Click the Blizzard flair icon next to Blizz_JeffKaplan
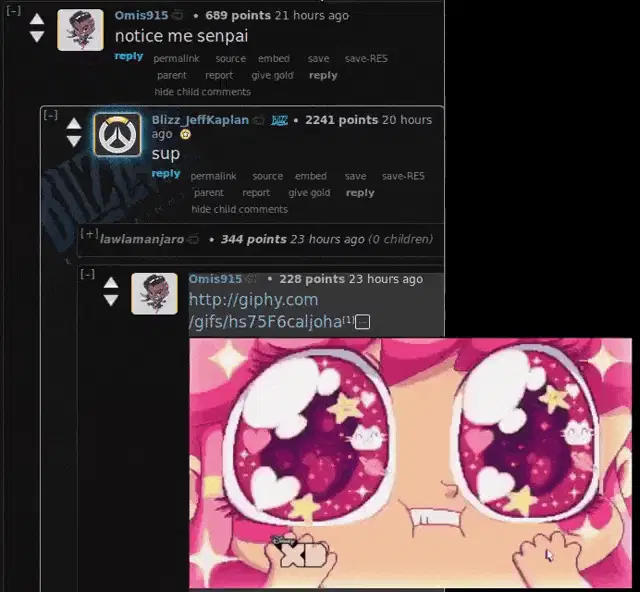Image resolution: width=640 pixels, height=592 pixels. [280, 120]
